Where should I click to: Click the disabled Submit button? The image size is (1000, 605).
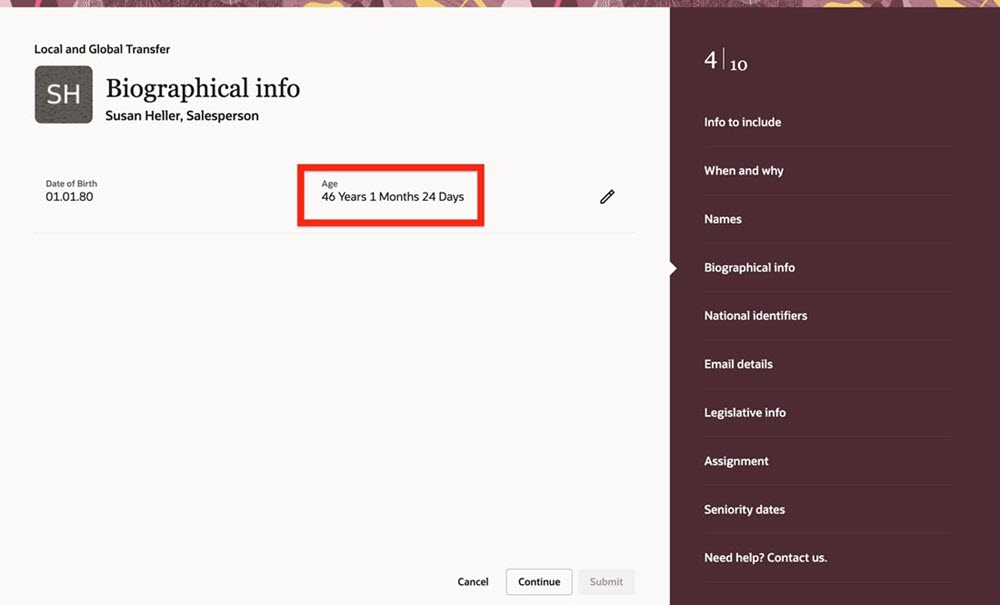point(606,581)
